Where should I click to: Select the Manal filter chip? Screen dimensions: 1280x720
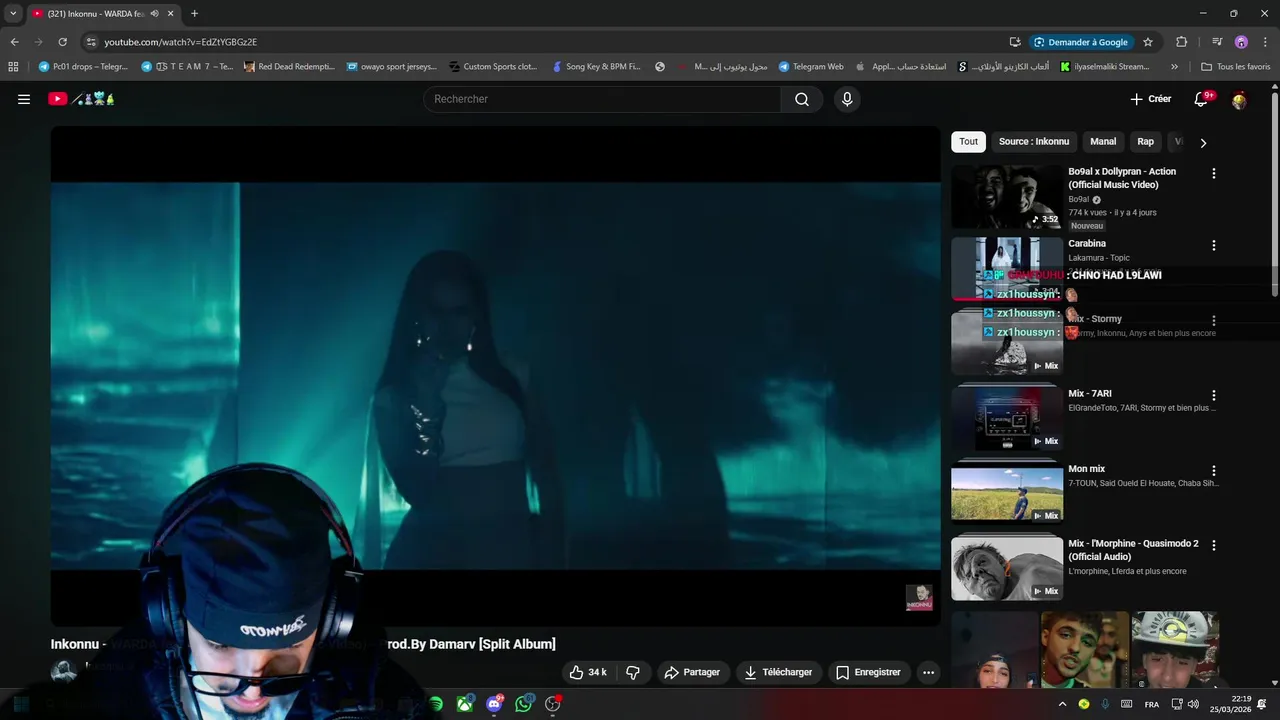[1103, 142]
